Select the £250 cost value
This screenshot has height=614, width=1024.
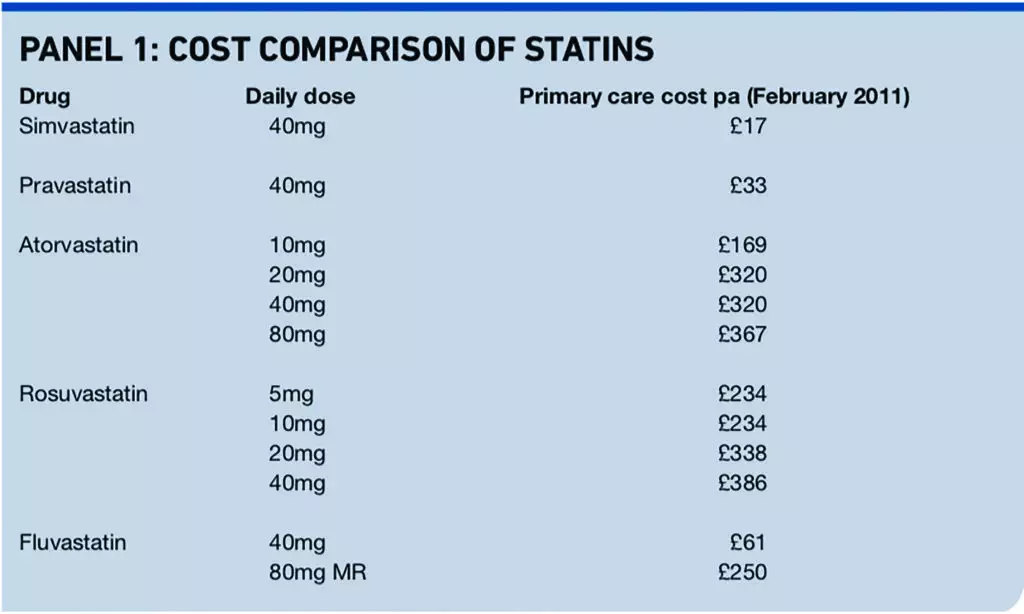coord(742,572)
